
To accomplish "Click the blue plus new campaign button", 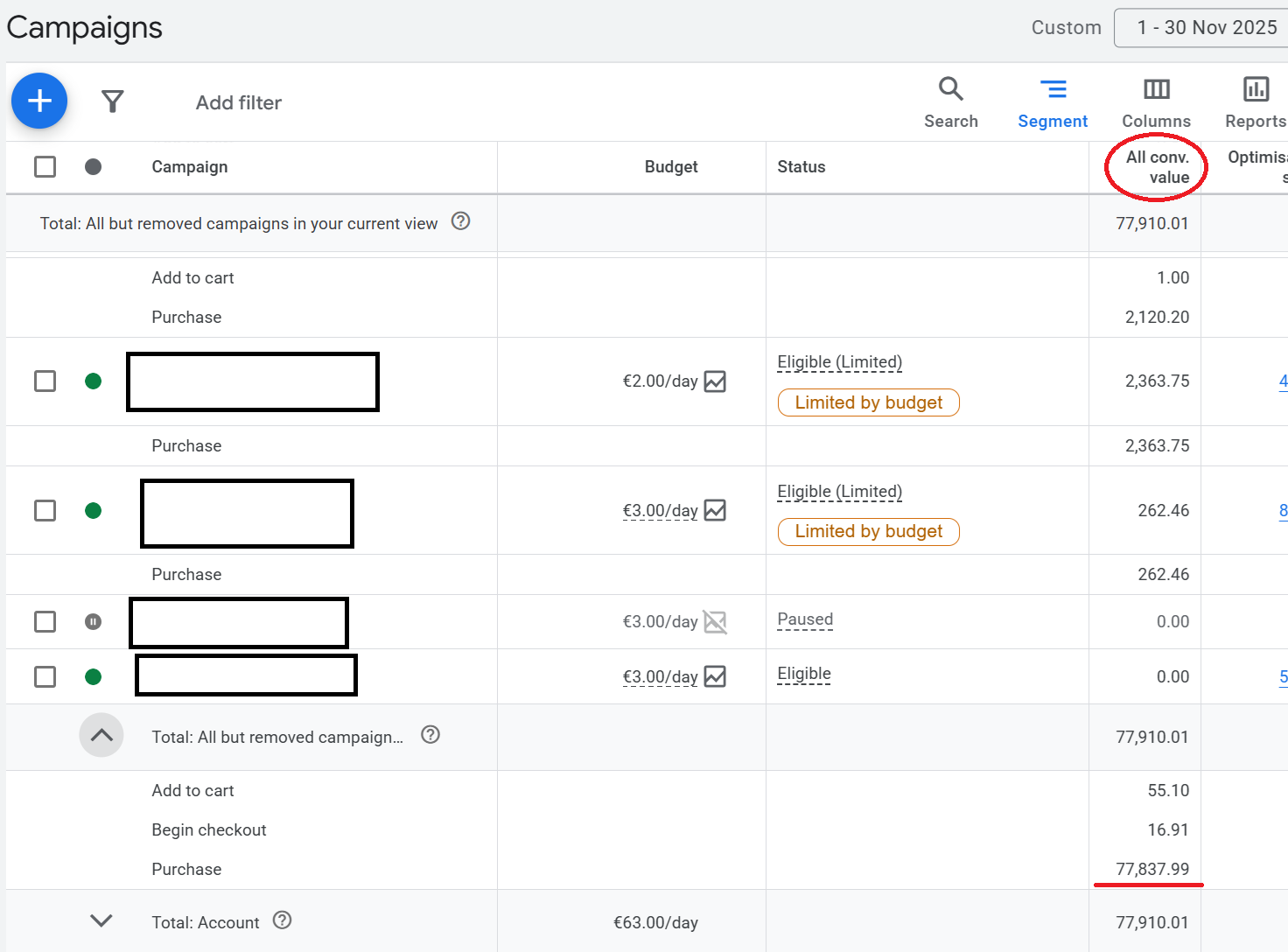I will [x=39, y=101].
